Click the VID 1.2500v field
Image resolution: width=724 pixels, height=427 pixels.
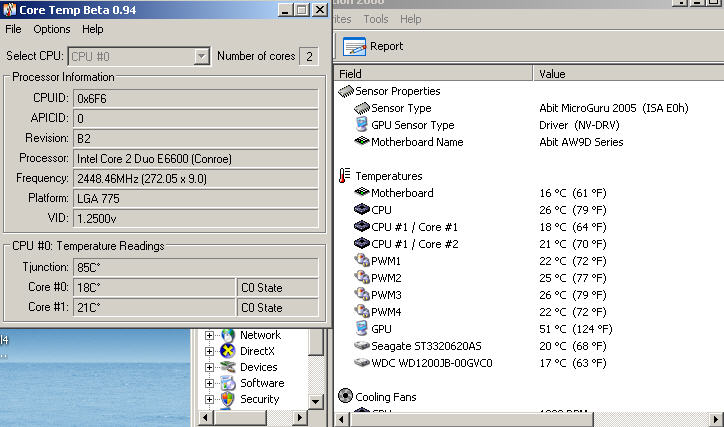(196, 218)
